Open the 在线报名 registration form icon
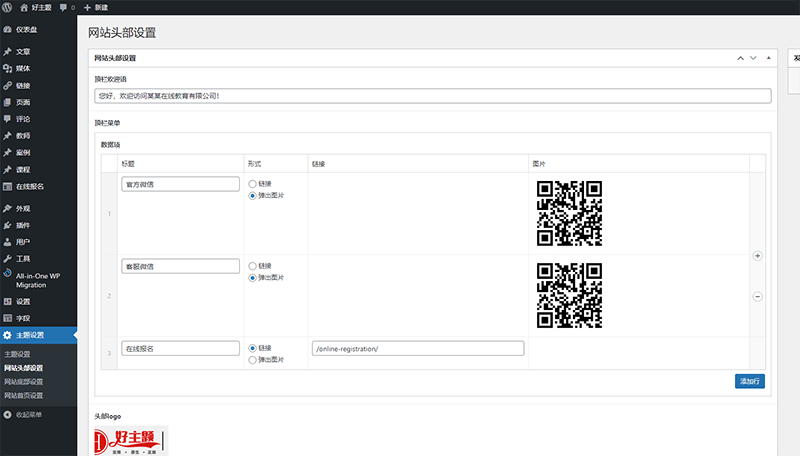Screen dimensions: 800x456 click(7, 186)
